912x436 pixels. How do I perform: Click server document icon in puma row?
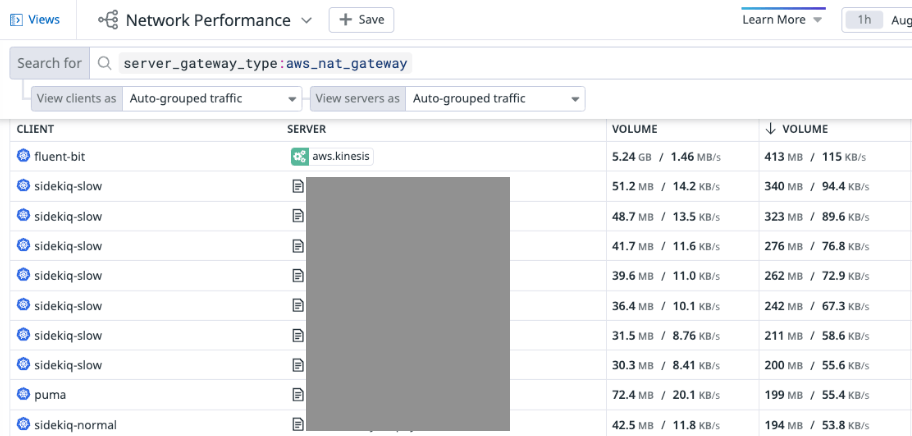click(x=298, y=395)
